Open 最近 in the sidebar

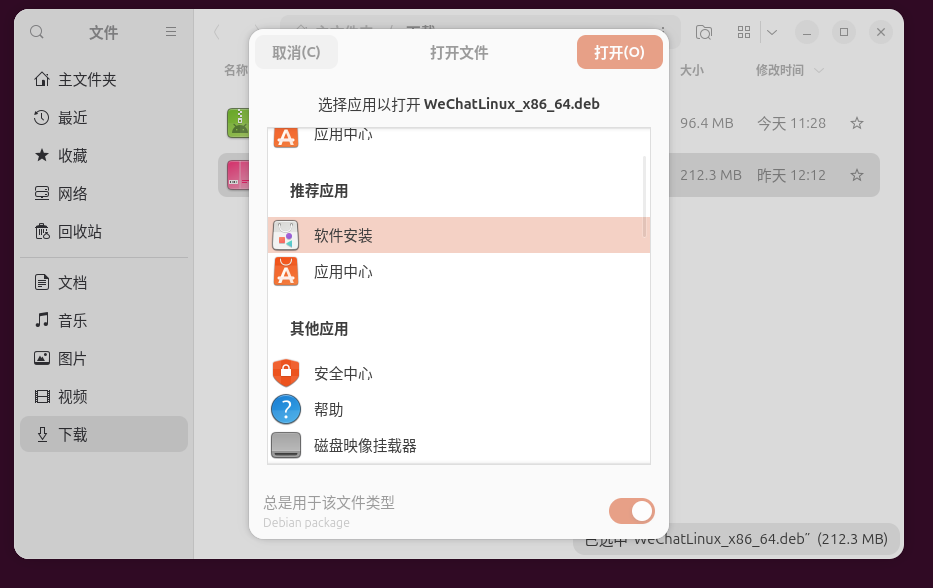(x=104, y=118)
